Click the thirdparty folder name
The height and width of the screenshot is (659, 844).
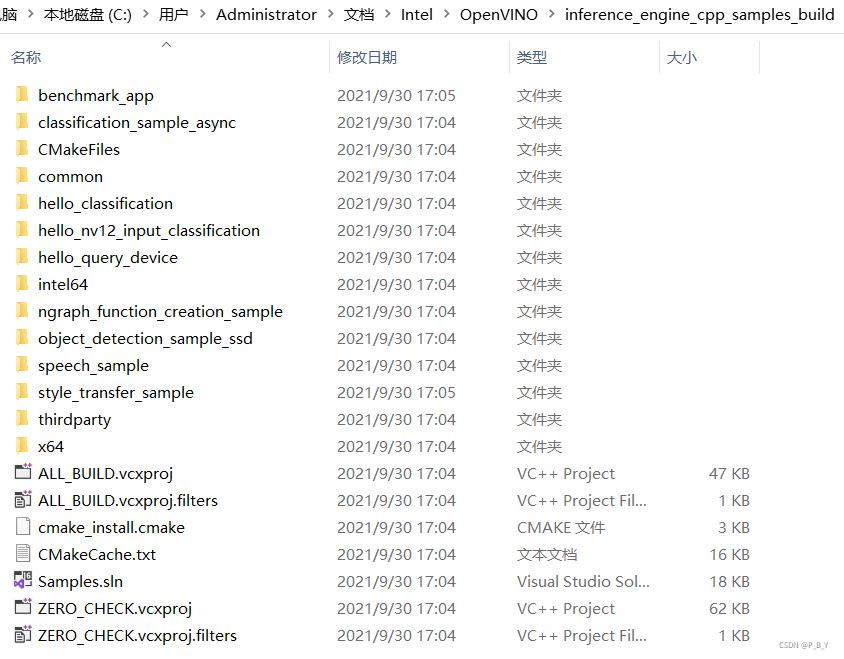tap(75, 419)
